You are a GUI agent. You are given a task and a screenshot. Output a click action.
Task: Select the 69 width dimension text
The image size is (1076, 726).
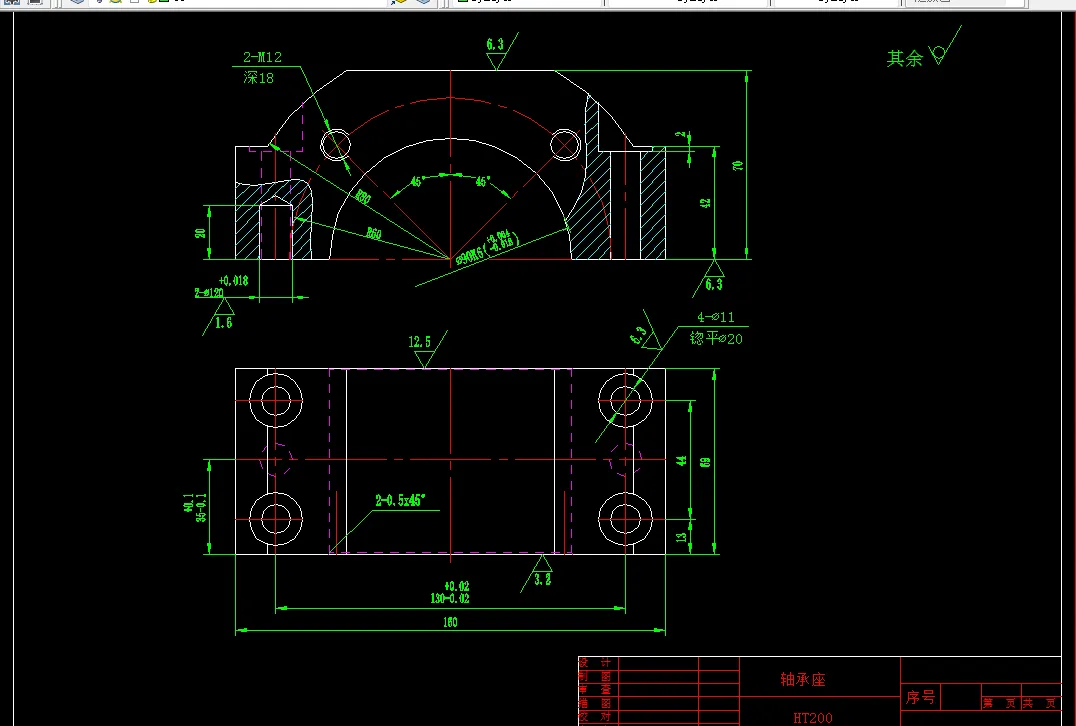click(x=705, y=462)
